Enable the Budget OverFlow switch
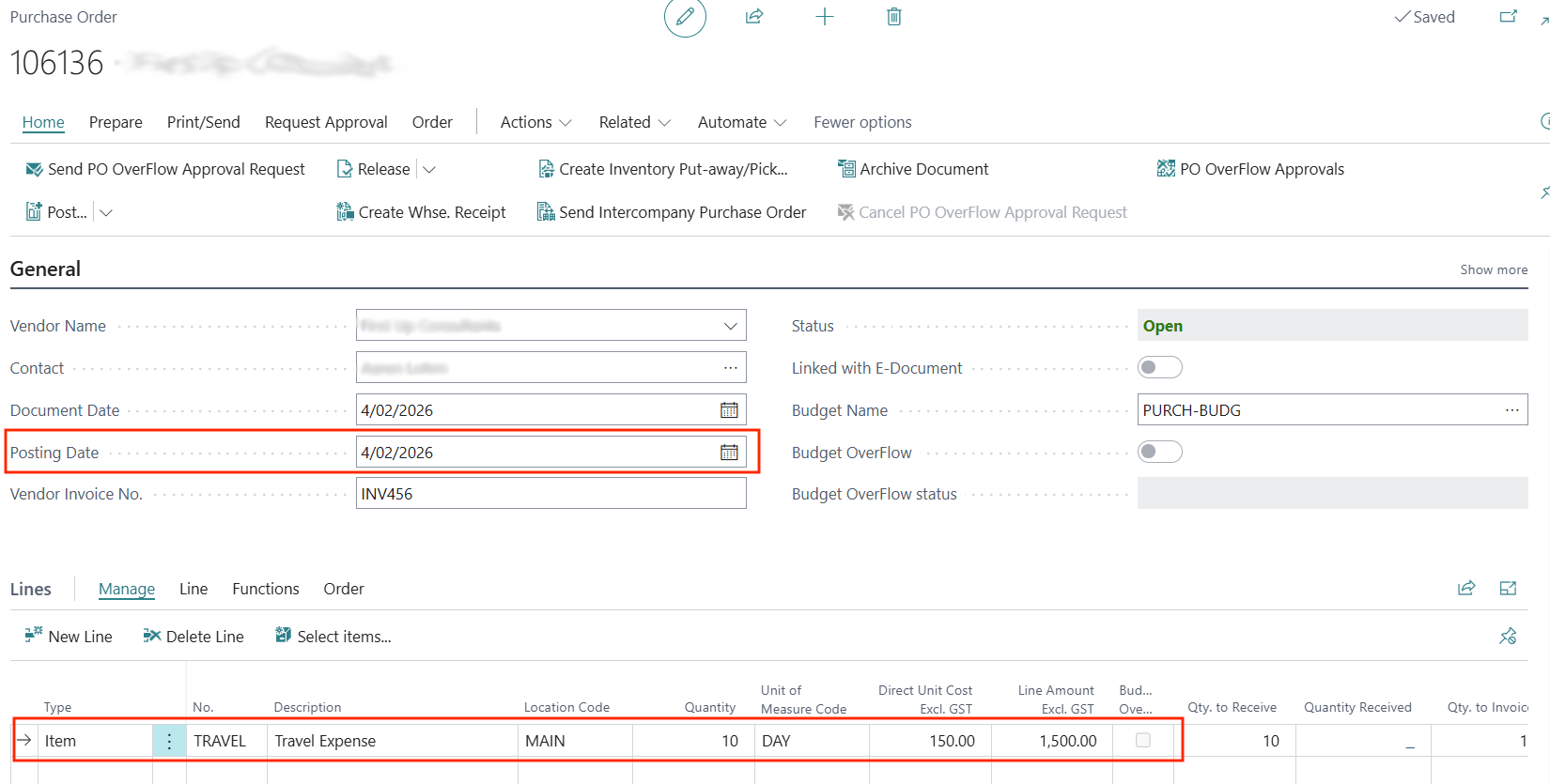Image resolution: width=1550 pixels, height=784 pixels. click(x=1159, y=453)
